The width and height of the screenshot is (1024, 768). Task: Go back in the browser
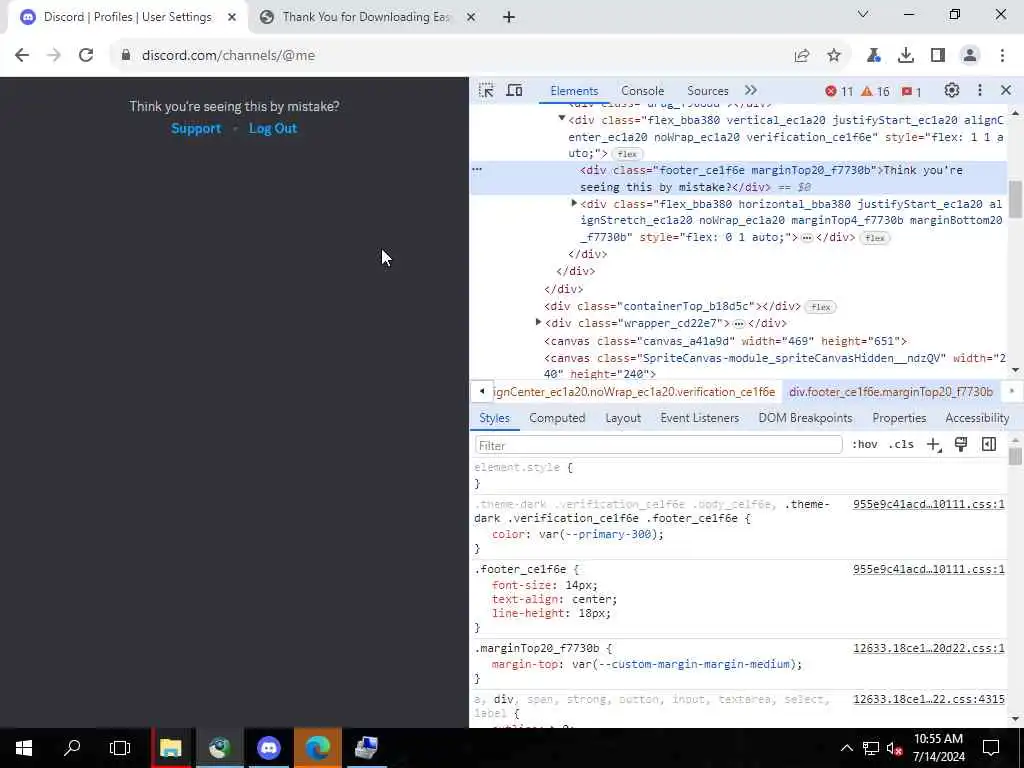point(22,56)
